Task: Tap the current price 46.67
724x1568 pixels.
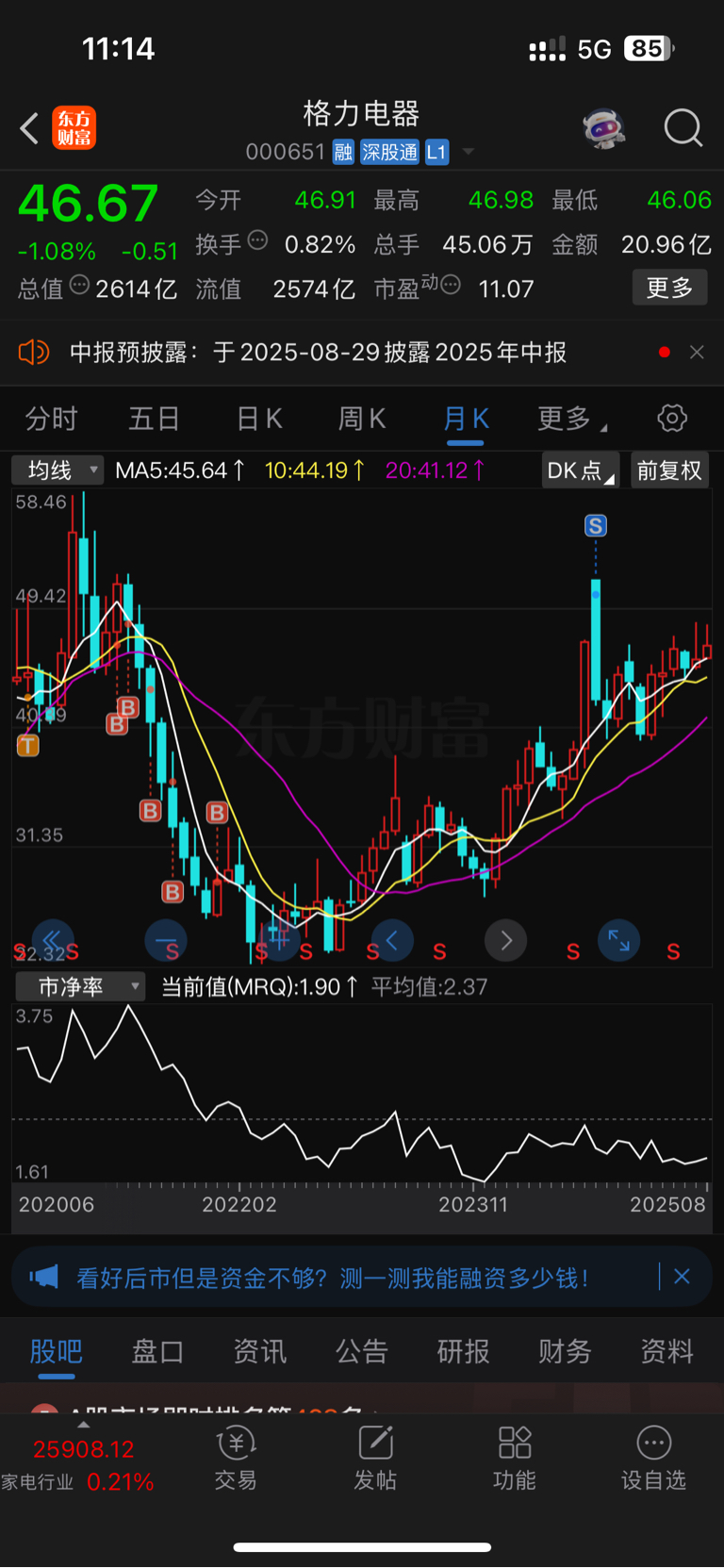Action: click(88, 204)
